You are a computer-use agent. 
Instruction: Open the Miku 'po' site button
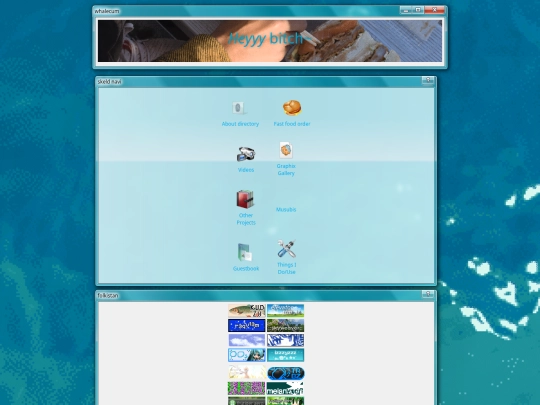[247, 355]
